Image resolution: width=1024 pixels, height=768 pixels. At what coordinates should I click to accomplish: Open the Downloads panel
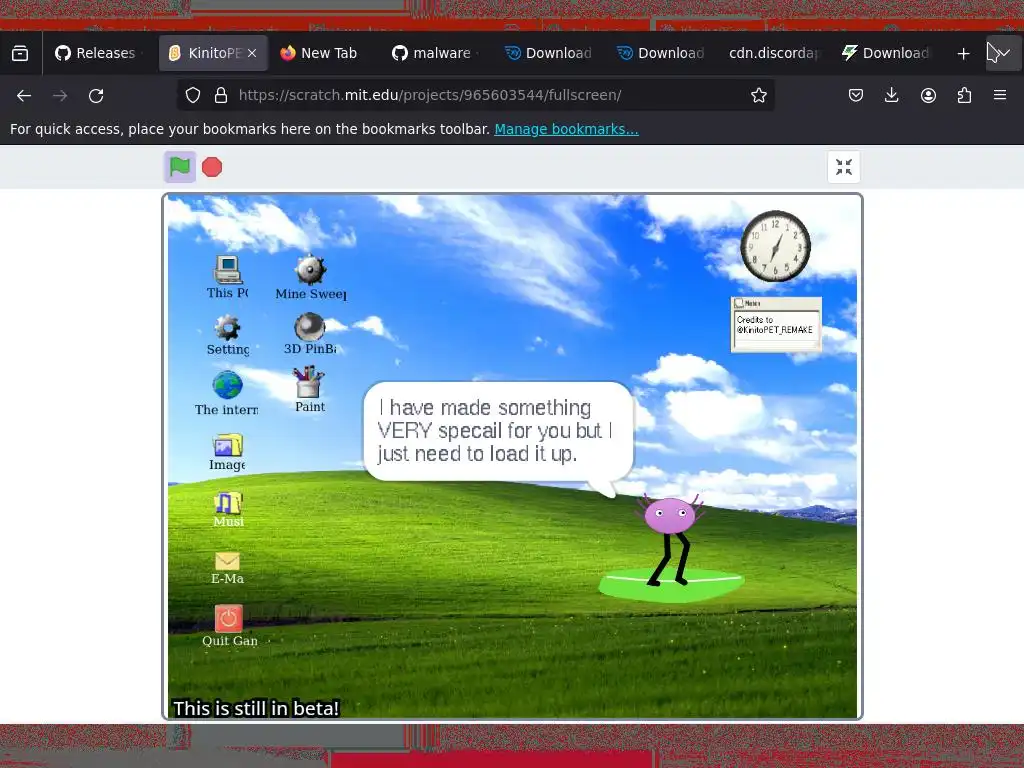[891, 95]
